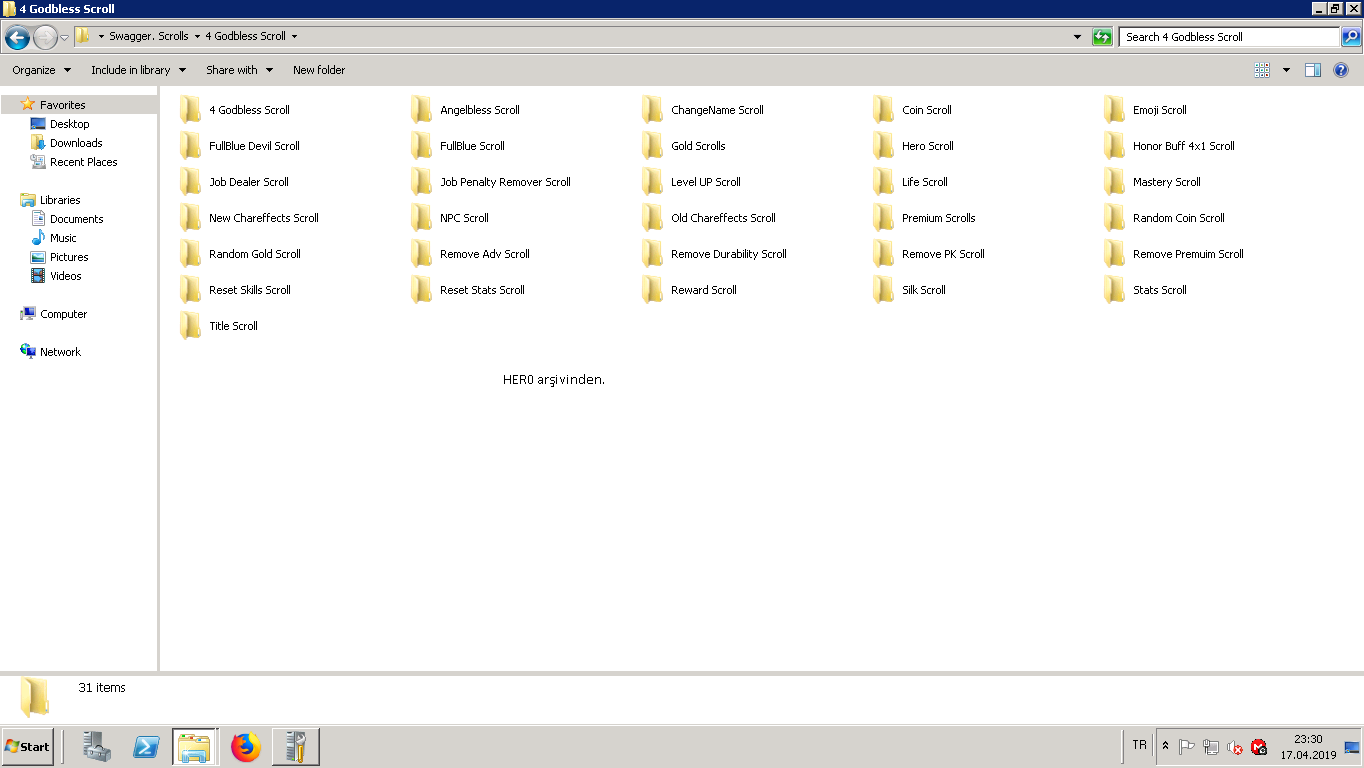Open Documents library in navigation pane
Image resolution: width=1364 pixels, height=768 pixels.
(x=76, y=219)
